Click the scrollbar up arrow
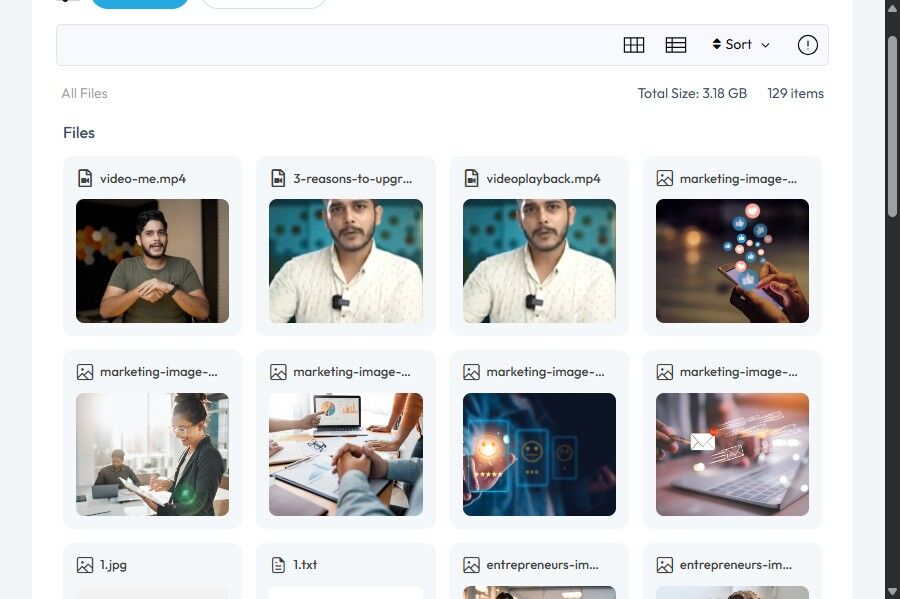 click(892, 8)
